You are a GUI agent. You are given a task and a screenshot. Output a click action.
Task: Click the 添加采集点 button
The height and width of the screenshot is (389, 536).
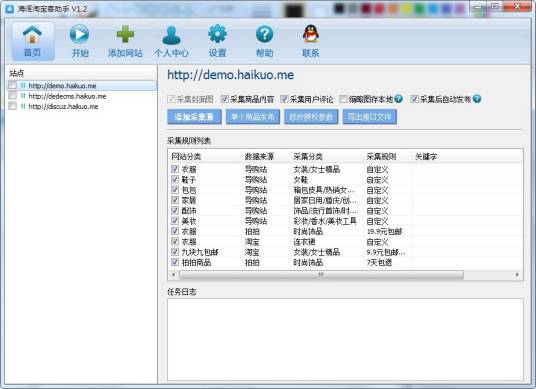[194, 117]
